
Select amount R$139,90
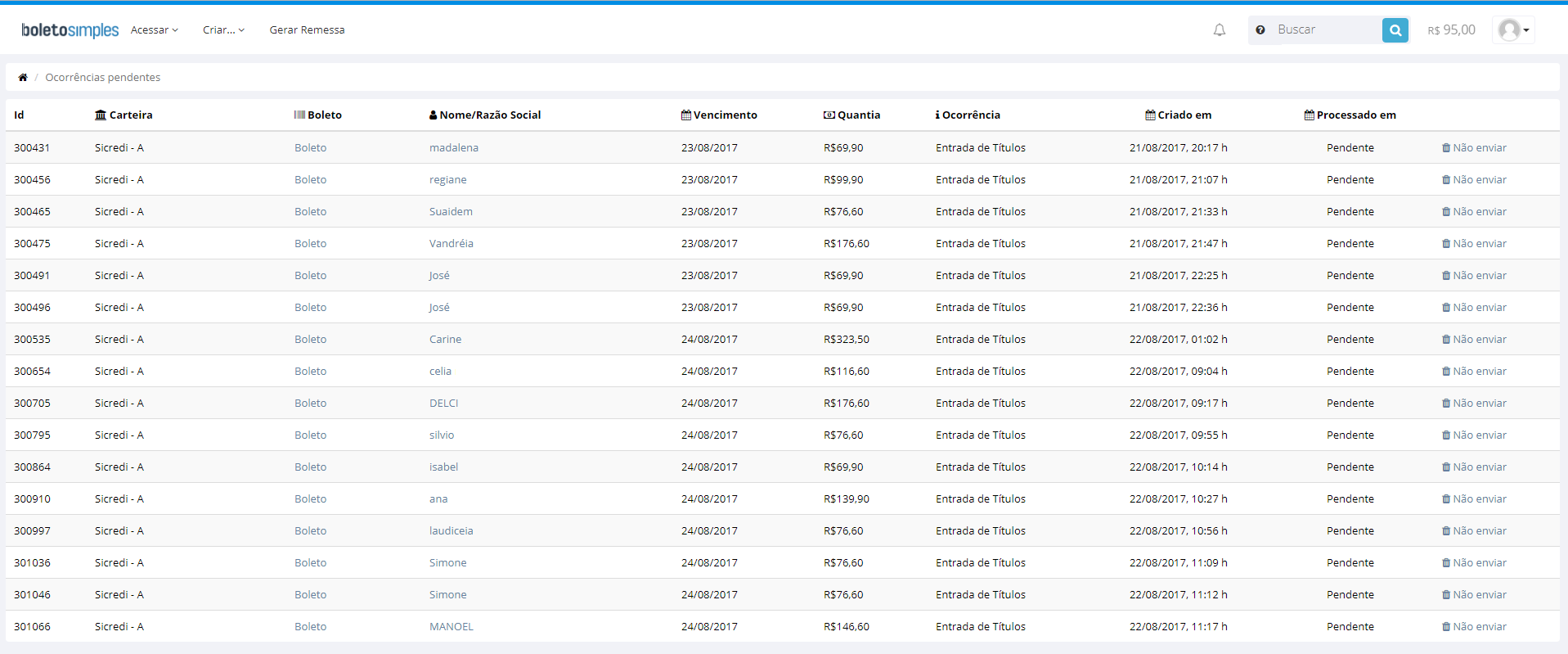point(847,499)
